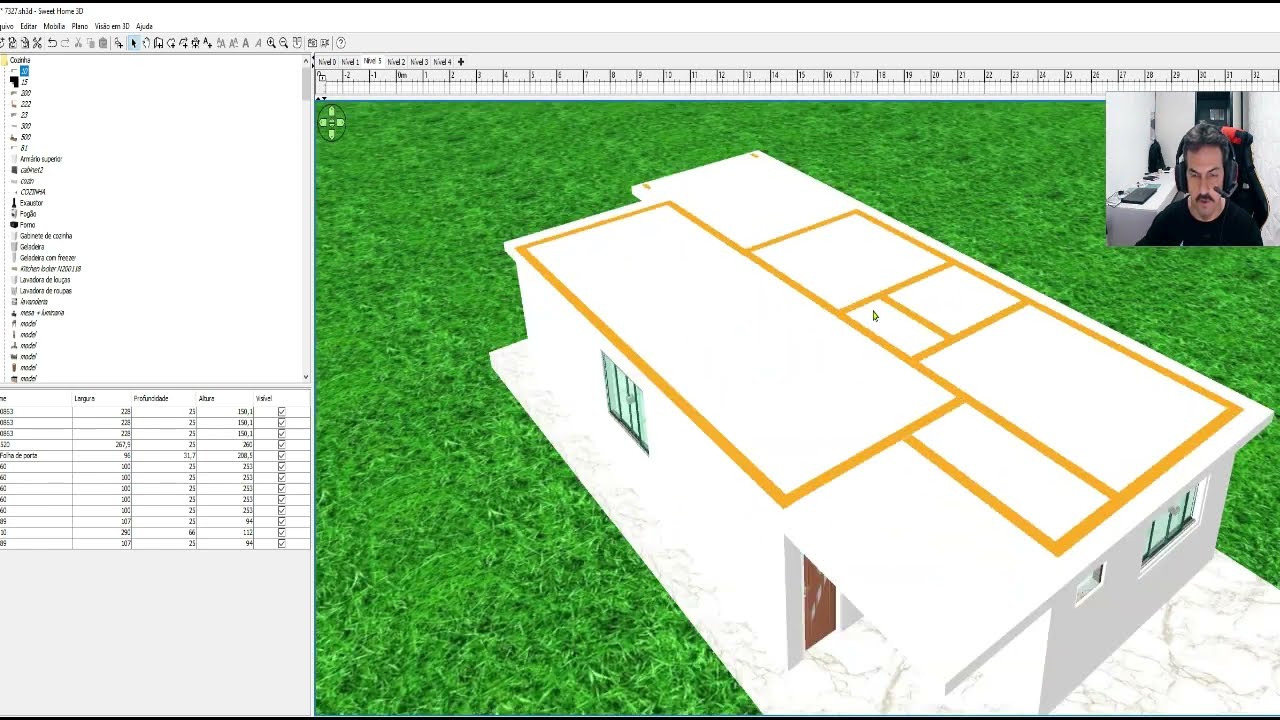Save the home using the toolbar Save icon
Viewport: 1280px width, 720px height.
(25, 43)
